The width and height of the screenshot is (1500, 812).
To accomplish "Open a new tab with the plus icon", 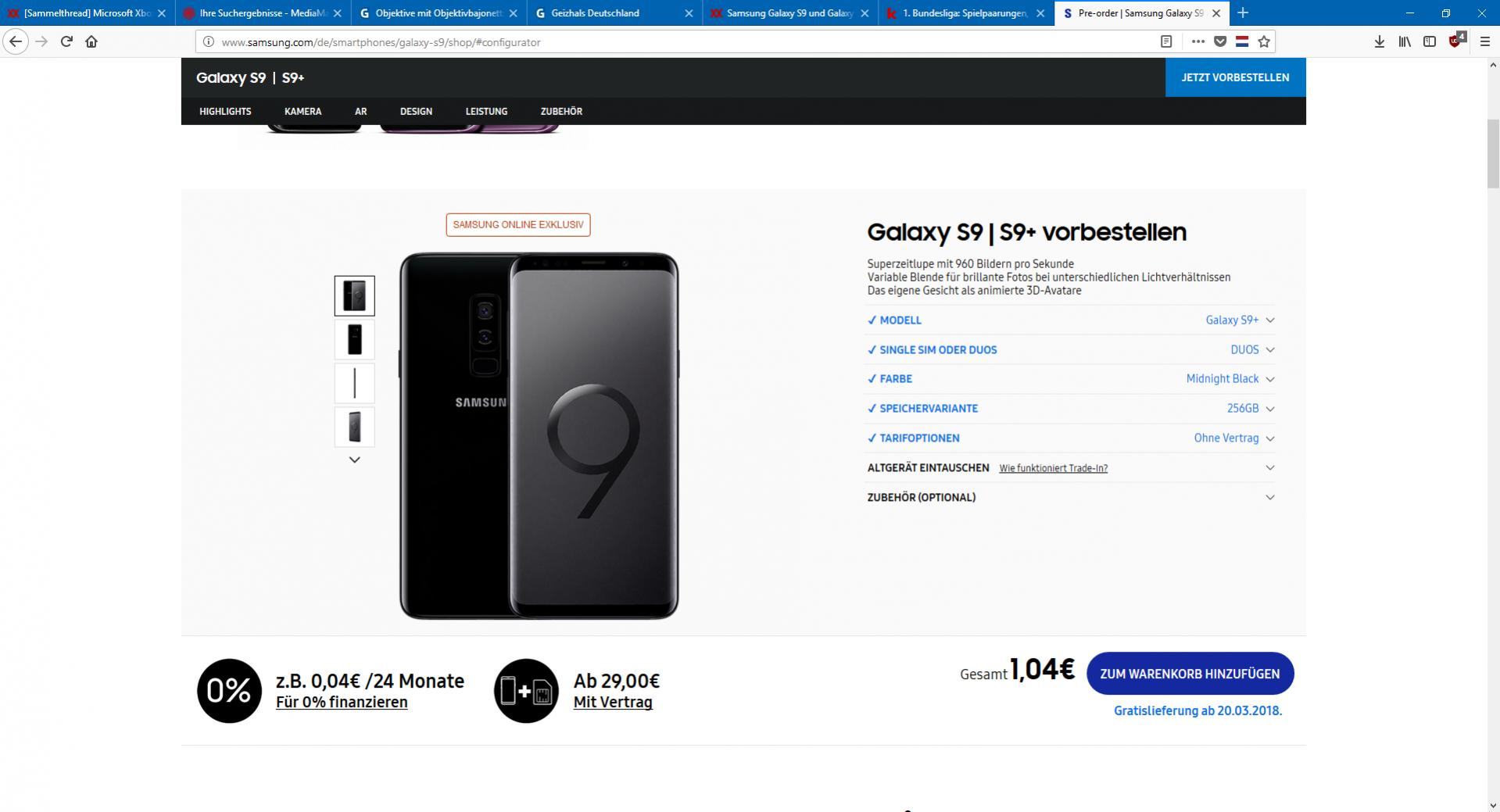I will [x=1243, y=13].
